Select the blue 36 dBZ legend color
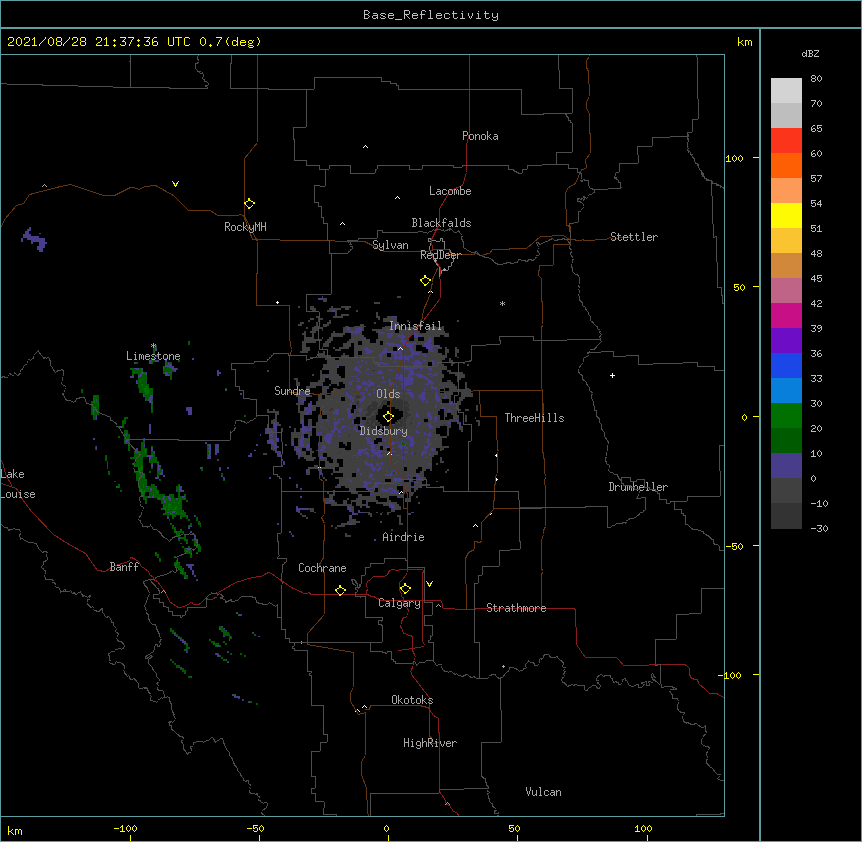Viewport: 862px width, 842px height. click(x=786, y=365)
